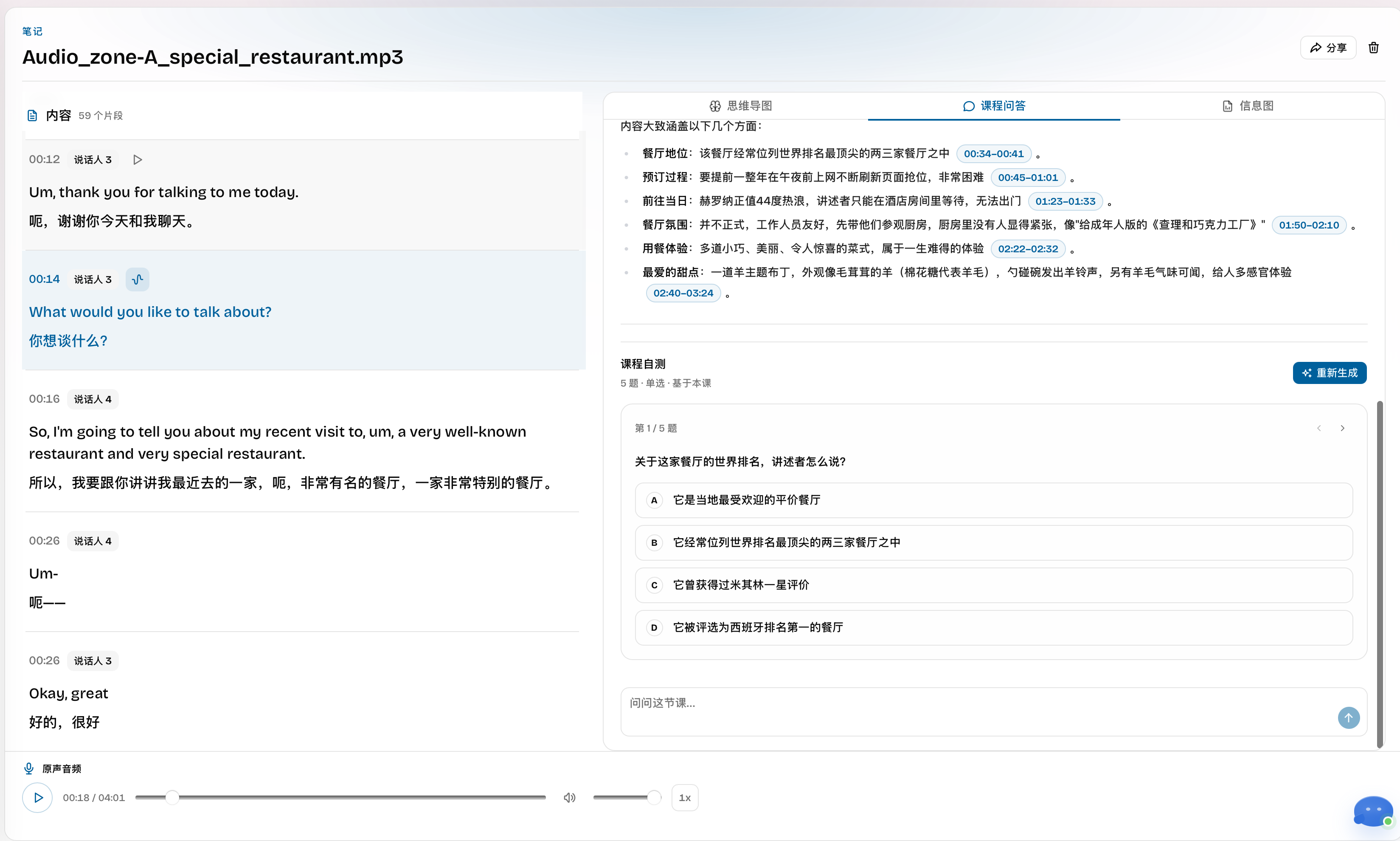Open the chat assistant bubble

pos(1373,812)
